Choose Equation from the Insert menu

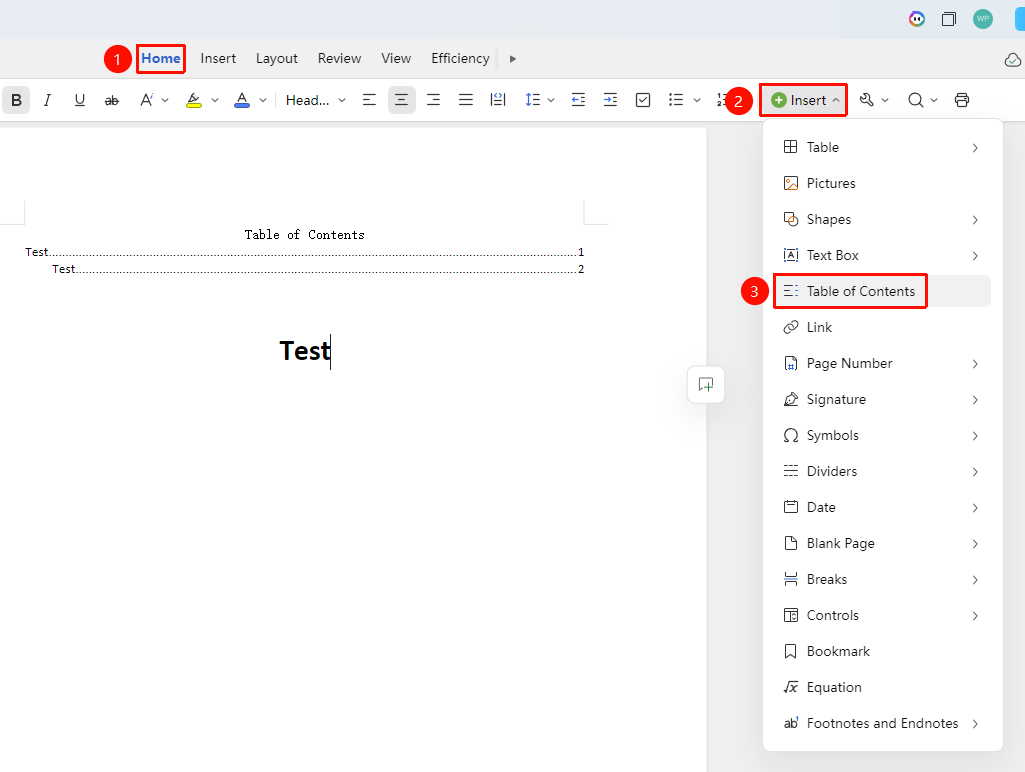click(882, 687)
